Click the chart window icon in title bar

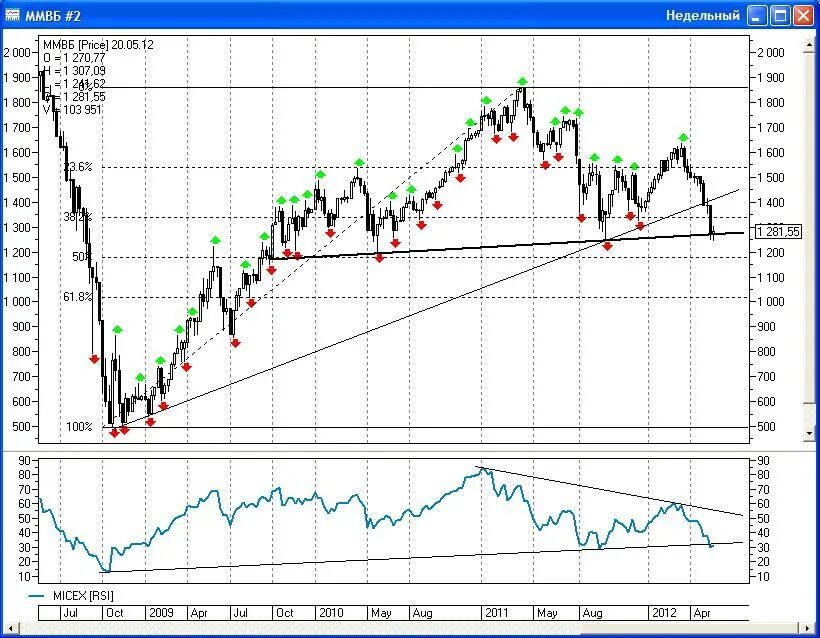tap(12, 15)
